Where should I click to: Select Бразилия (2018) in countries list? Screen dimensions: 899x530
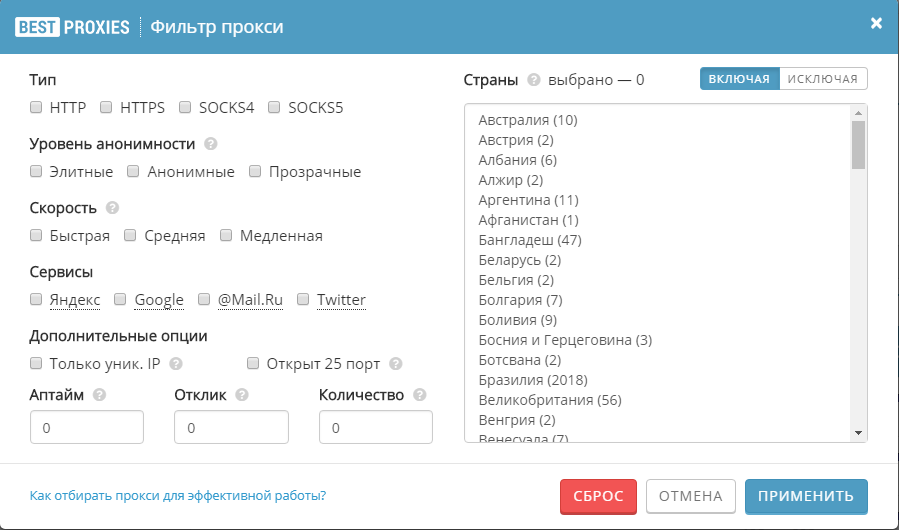click(533, 380)
